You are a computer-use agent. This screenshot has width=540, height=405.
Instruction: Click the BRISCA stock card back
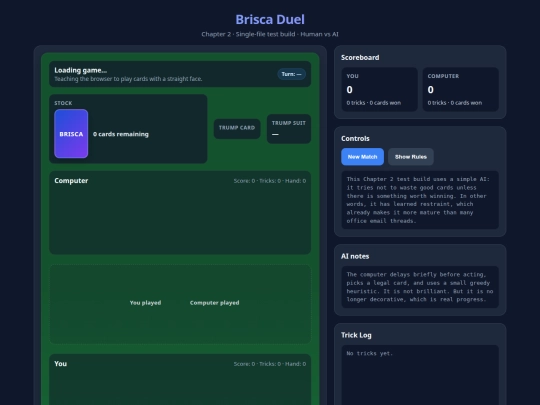[x=71, y=134]
